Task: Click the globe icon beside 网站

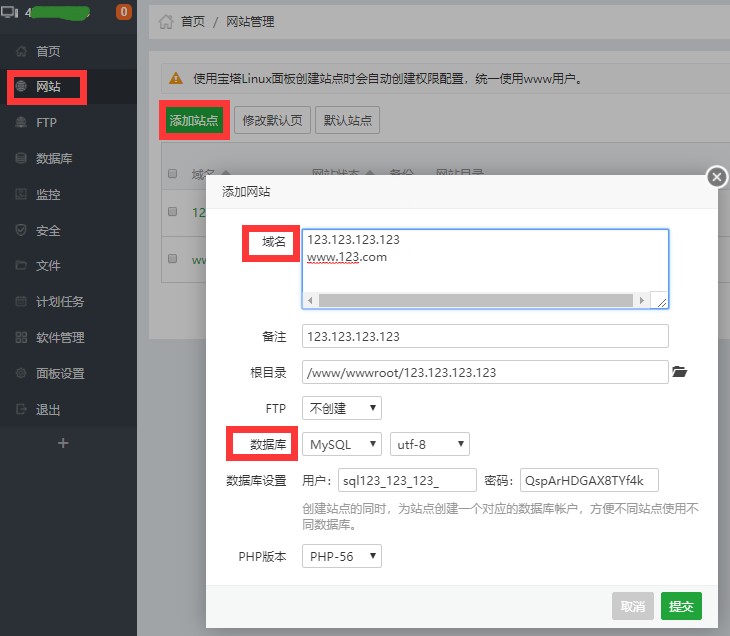Action: tap(21, 86)
